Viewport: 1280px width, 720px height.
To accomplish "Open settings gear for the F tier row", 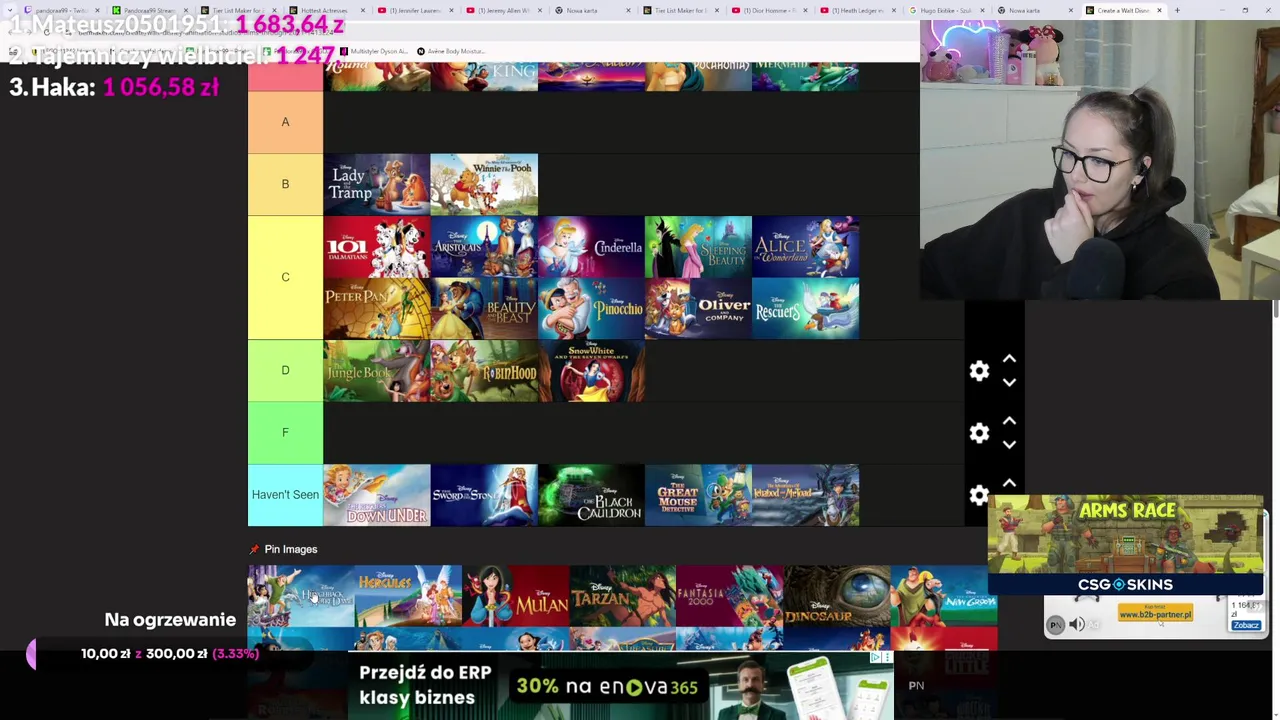I will pyautogui.click(x=979, y=433).
